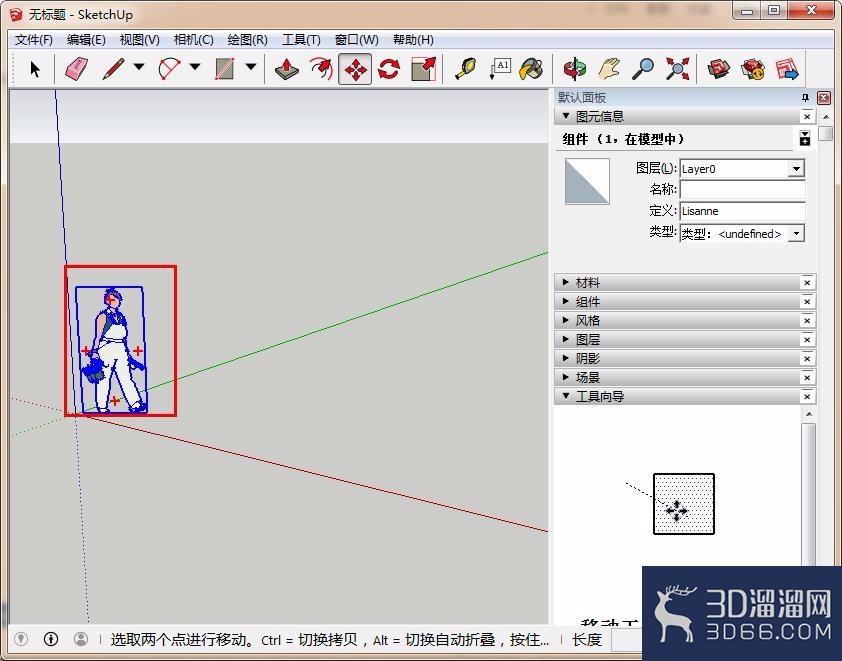The height and width of the screenshot is (661, 842).
Task: Click the Lisanne figure component
Action: [114, 350]
